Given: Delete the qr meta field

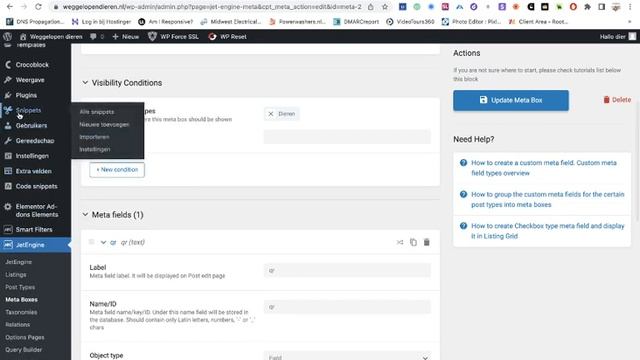Looking at the screenshot, I should (427, 242).
